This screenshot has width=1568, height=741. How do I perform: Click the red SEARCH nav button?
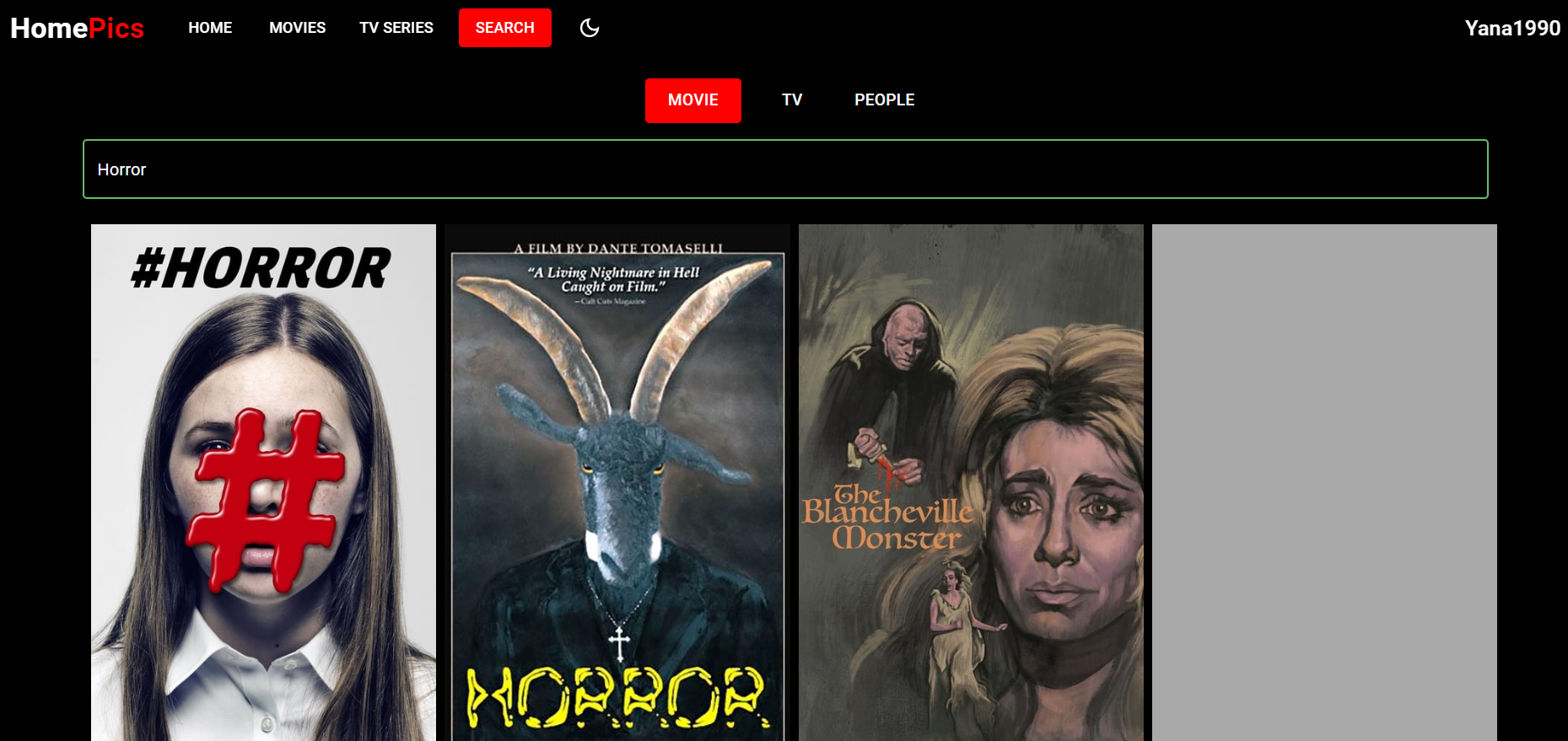(x=505, y=28)
